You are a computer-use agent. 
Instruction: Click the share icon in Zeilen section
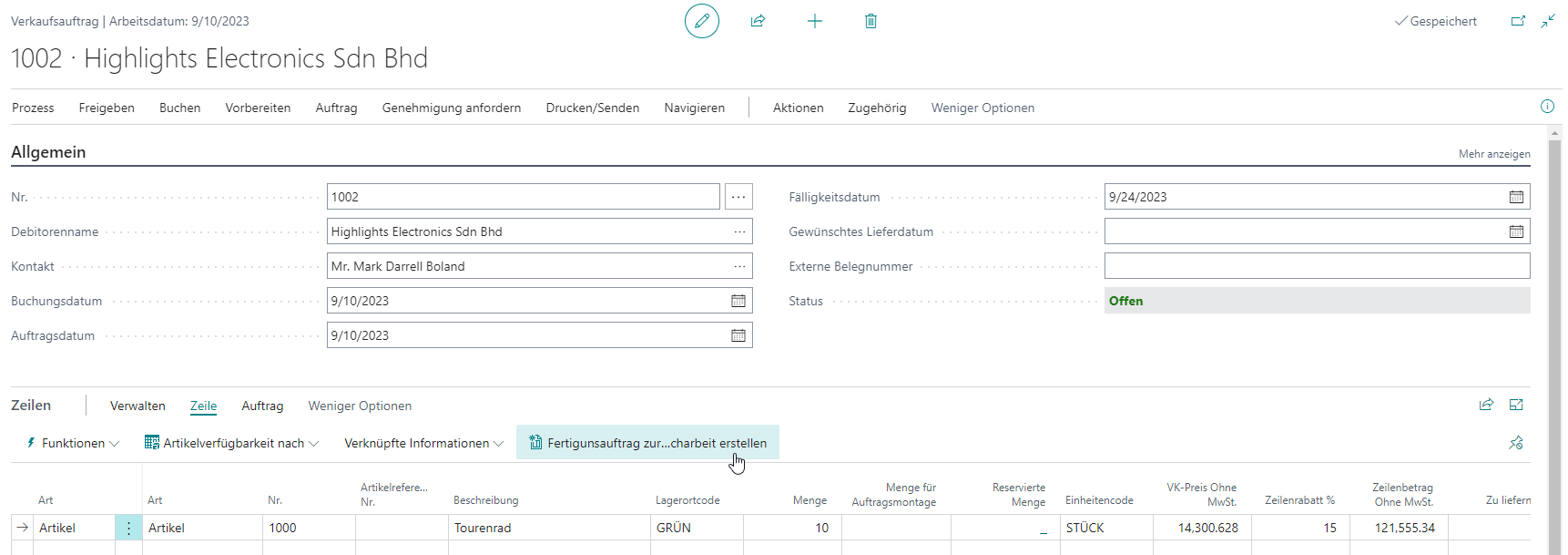pyautogui.click(x=1486, y=405)
